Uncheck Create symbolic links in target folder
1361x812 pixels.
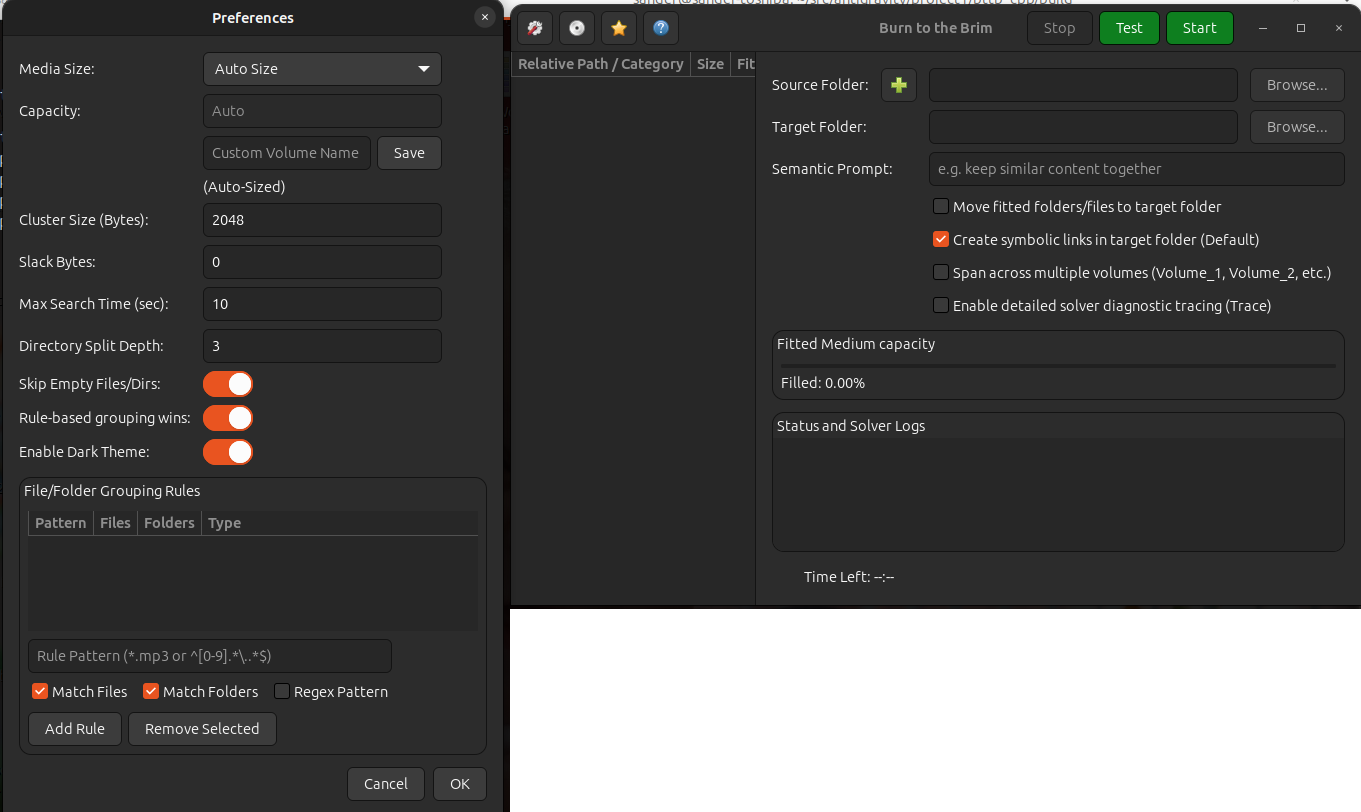tap(941, 240)
